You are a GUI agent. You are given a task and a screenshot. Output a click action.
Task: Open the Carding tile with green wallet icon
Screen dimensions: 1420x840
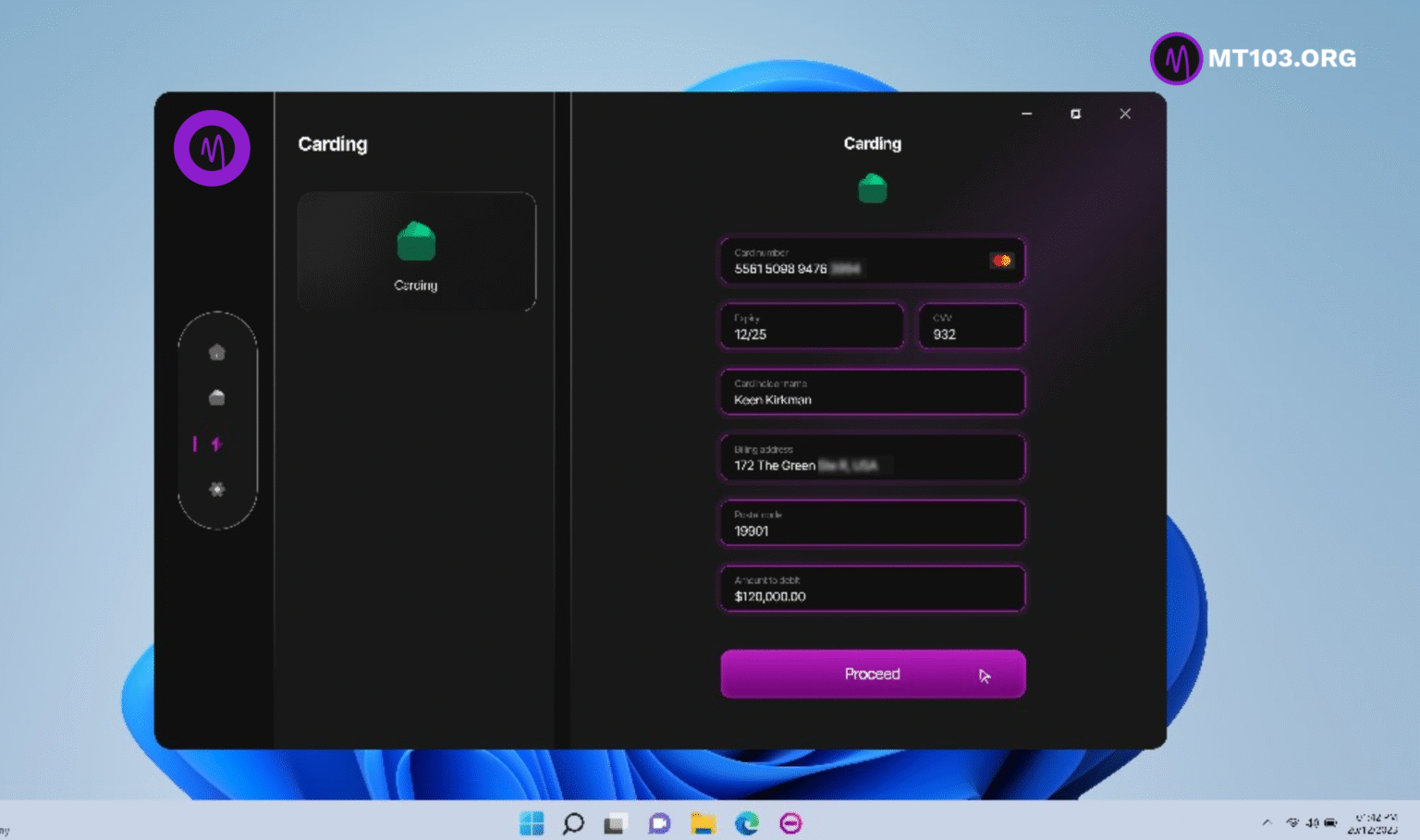416,250
